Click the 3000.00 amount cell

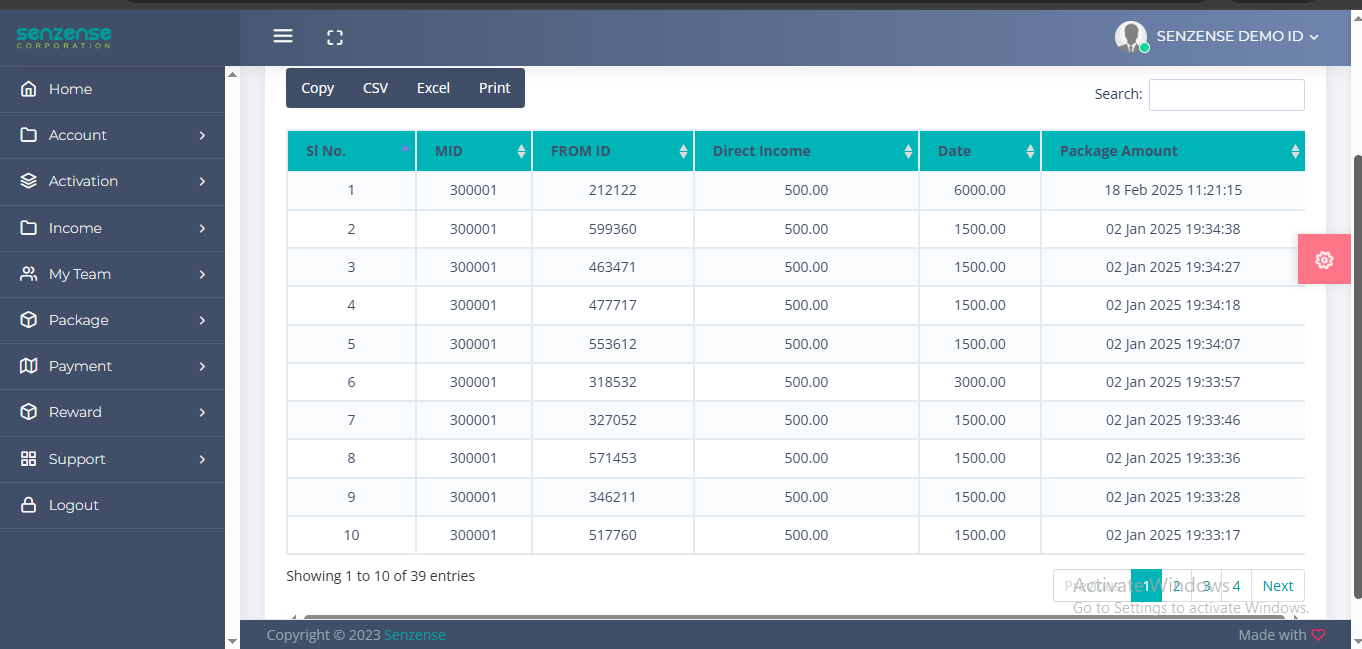click(980, 382)
